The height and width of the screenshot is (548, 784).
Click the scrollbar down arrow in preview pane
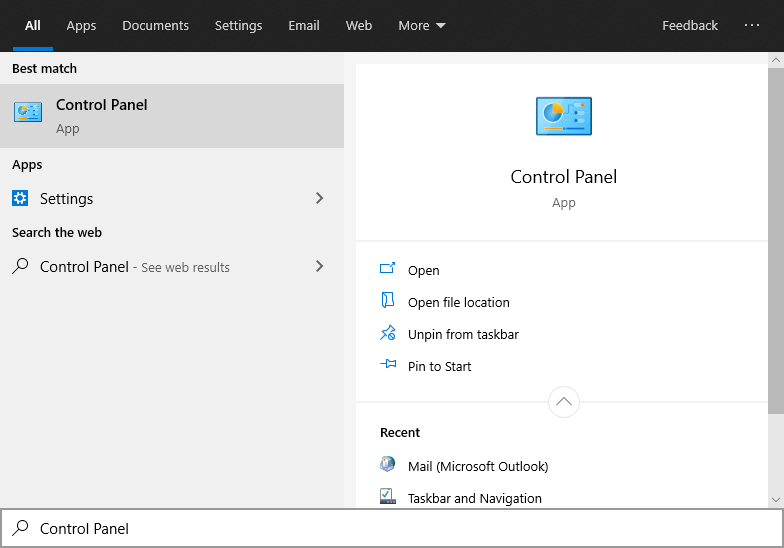pos(776,500)
